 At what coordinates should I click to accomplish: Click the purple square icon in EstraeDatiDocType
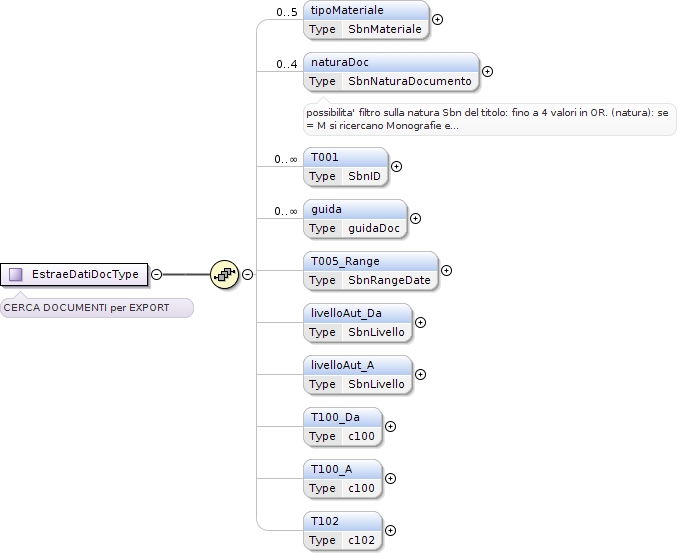coord(16,274)
